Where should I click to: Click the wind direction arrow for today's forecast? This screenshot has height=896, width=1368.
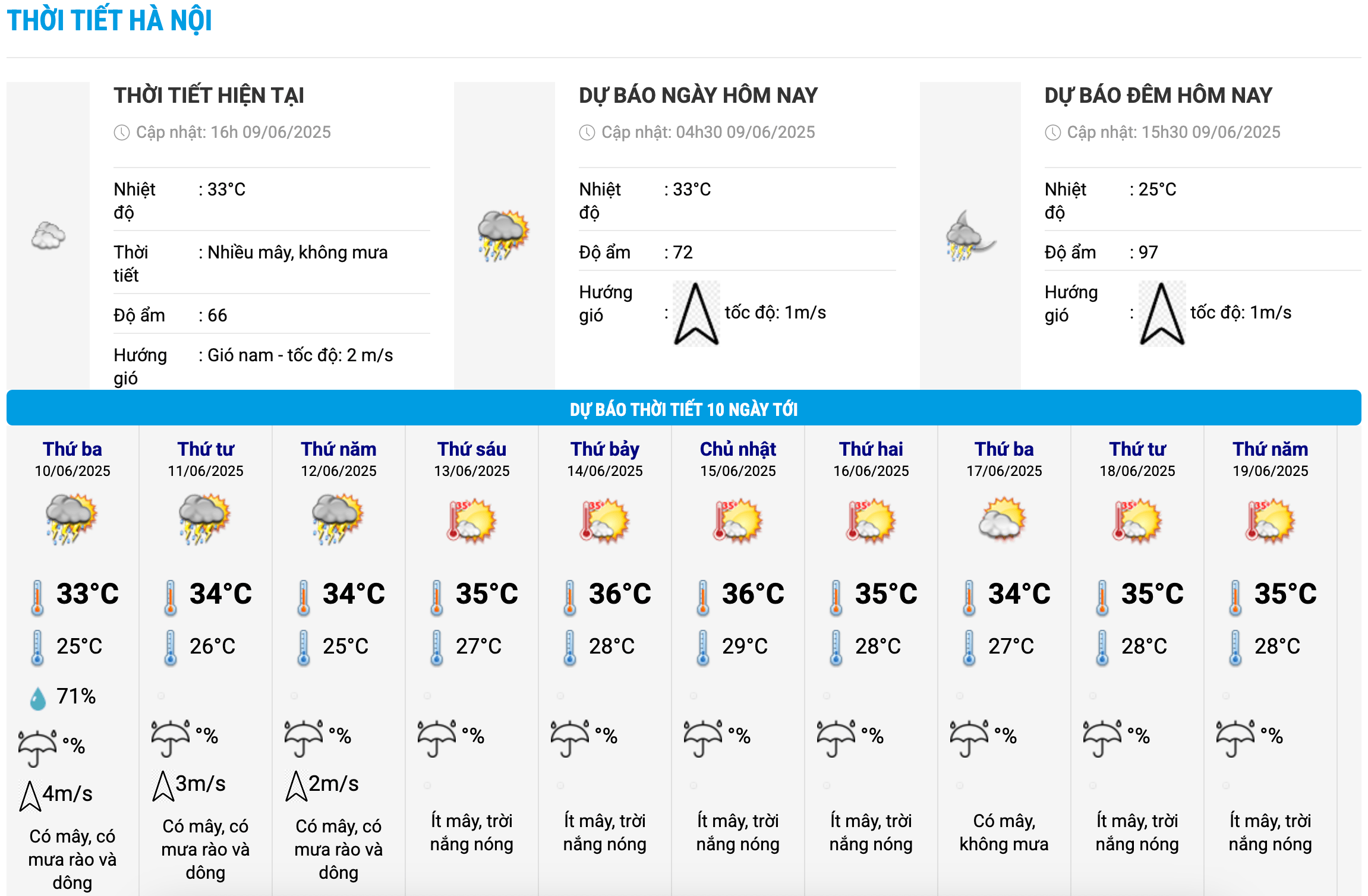(696, 313)
